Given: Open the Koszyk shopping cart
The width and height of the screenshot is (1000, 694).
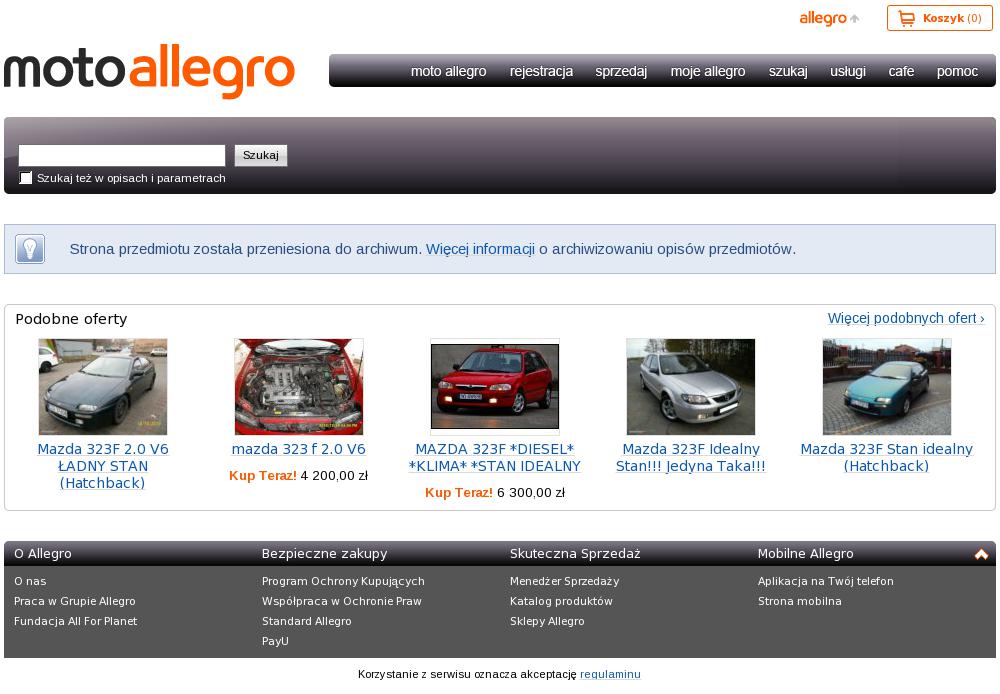Looking at the screenshot, I should pos(939,18).
